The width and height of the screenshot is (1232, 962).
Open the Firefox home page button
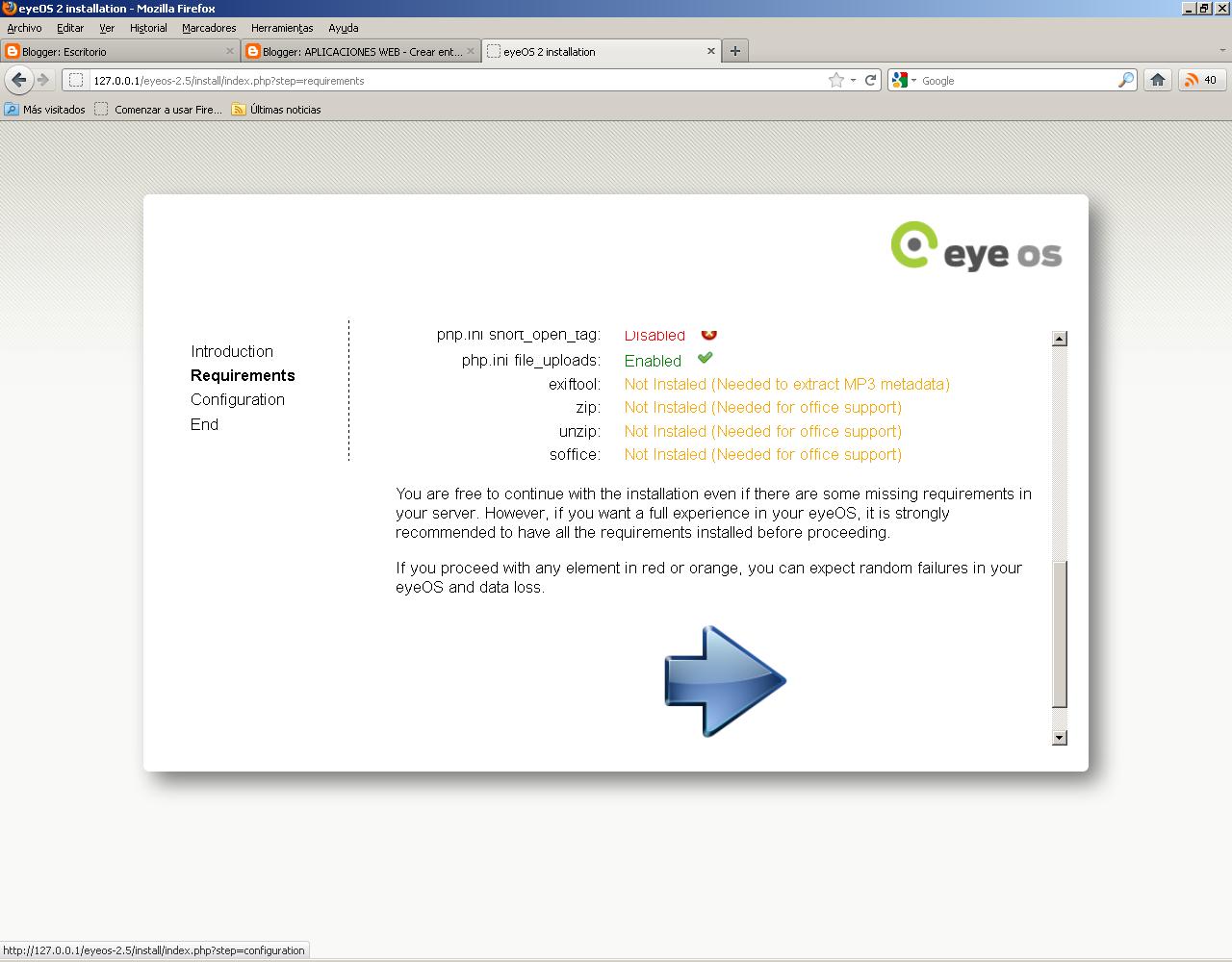(1158, 80)
